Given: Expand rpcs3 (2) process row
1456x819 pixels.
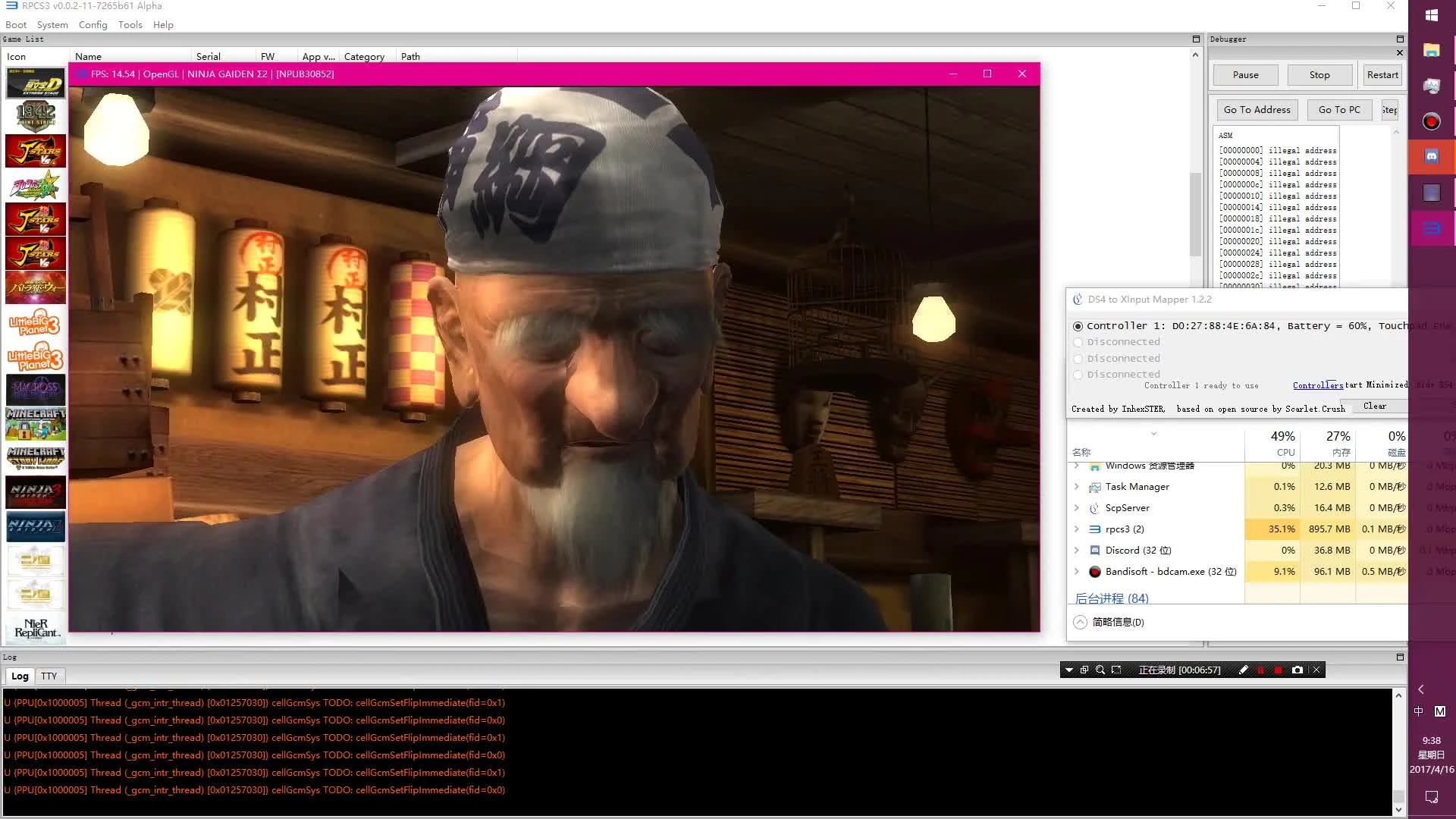Looking at the screenshot, I should (1077, 529).
